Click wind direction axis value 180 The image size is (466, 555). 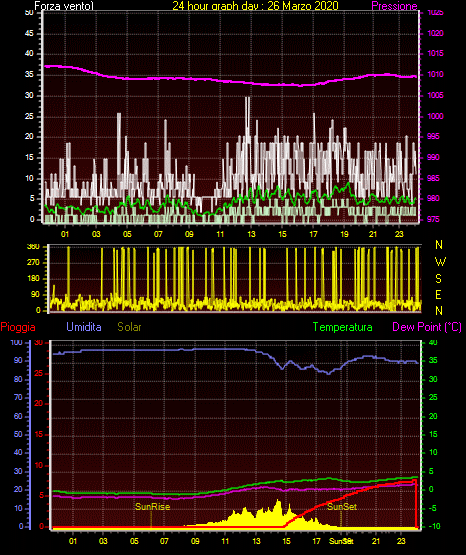point(33,279)
